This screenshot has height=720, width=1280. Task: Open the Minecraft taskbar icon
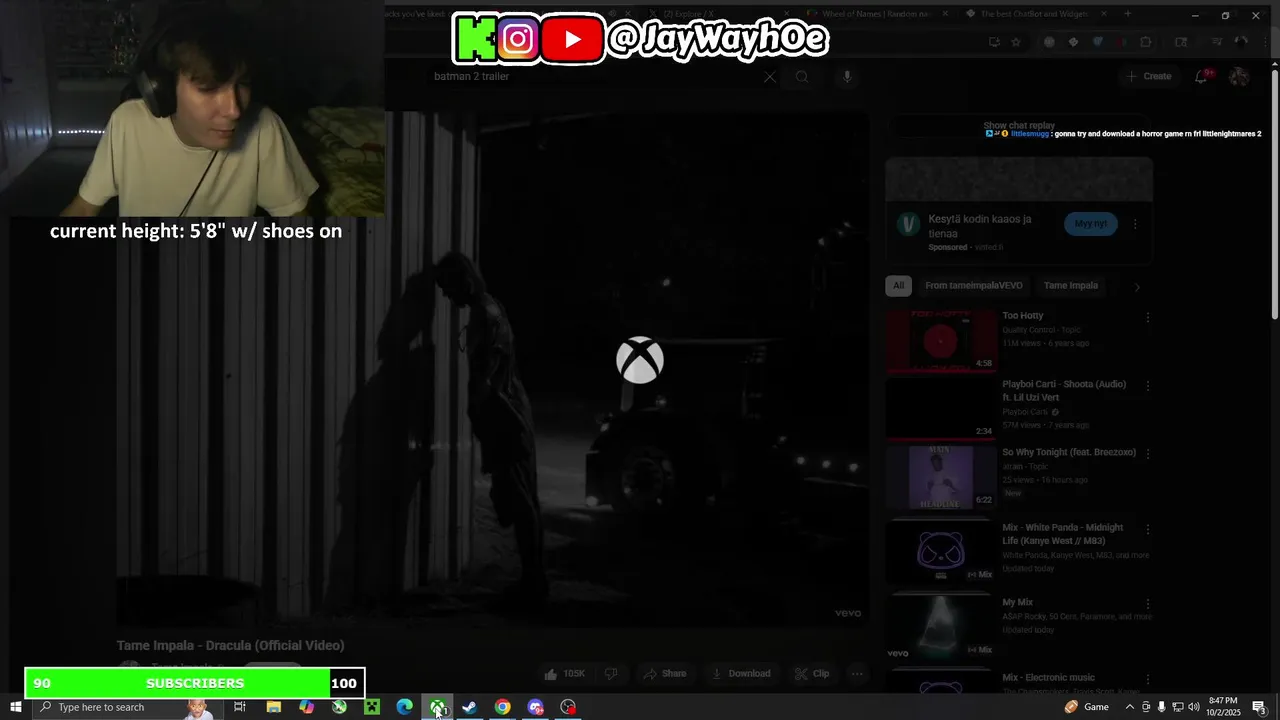tap(372, 707)
